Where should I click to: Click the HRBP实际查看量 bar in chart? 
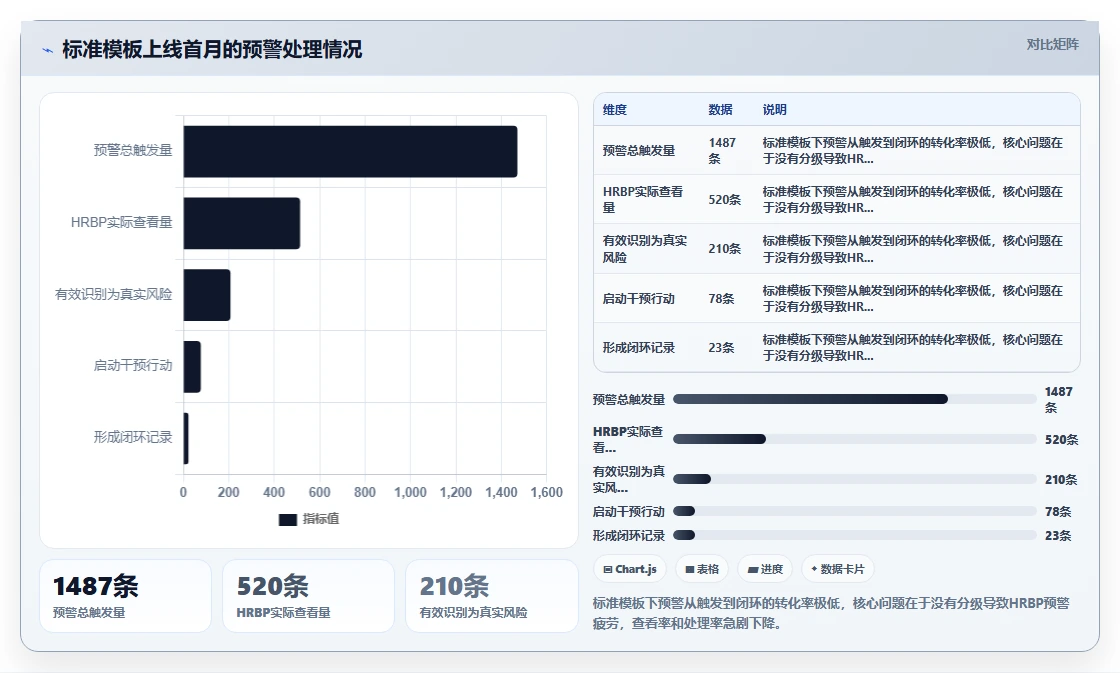tap(241, 223)
